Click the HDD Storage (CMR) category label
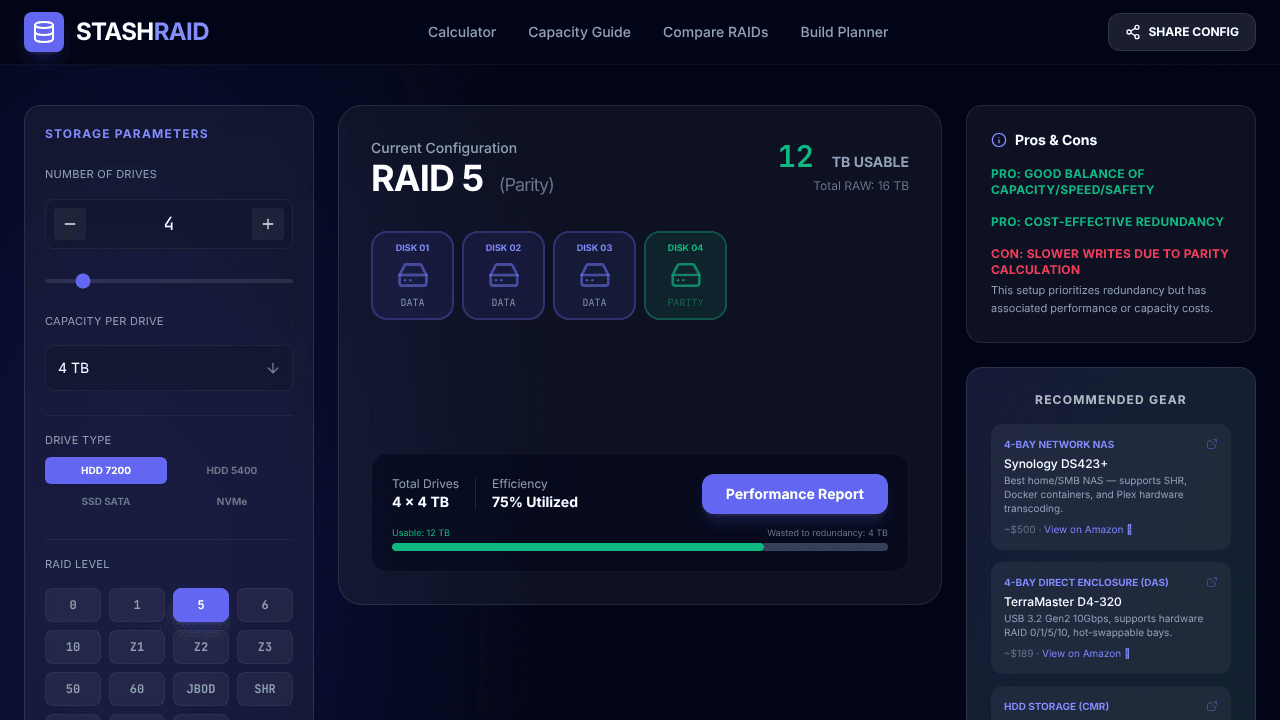The width and height of the screenshot is (1280, 720). (1056, 706)
